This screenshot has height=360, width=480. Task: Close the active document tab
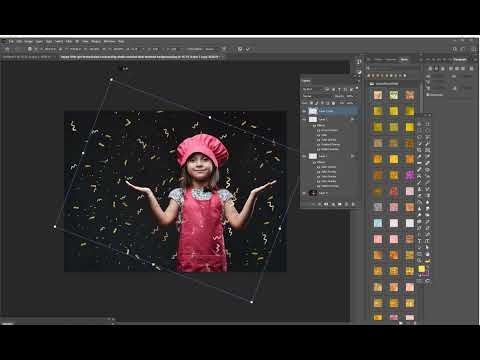[x=224, y=57]
